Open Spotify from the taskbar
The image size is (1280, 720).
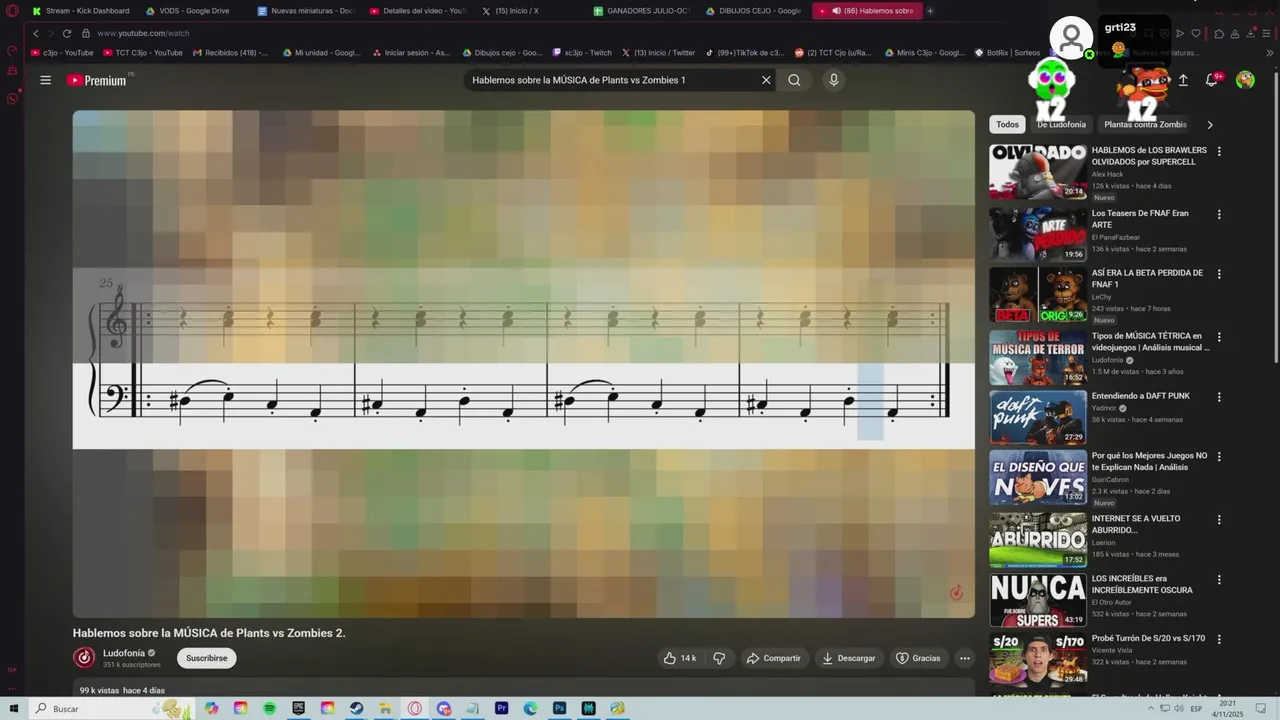pyautogui.click(x=270, y=708)
